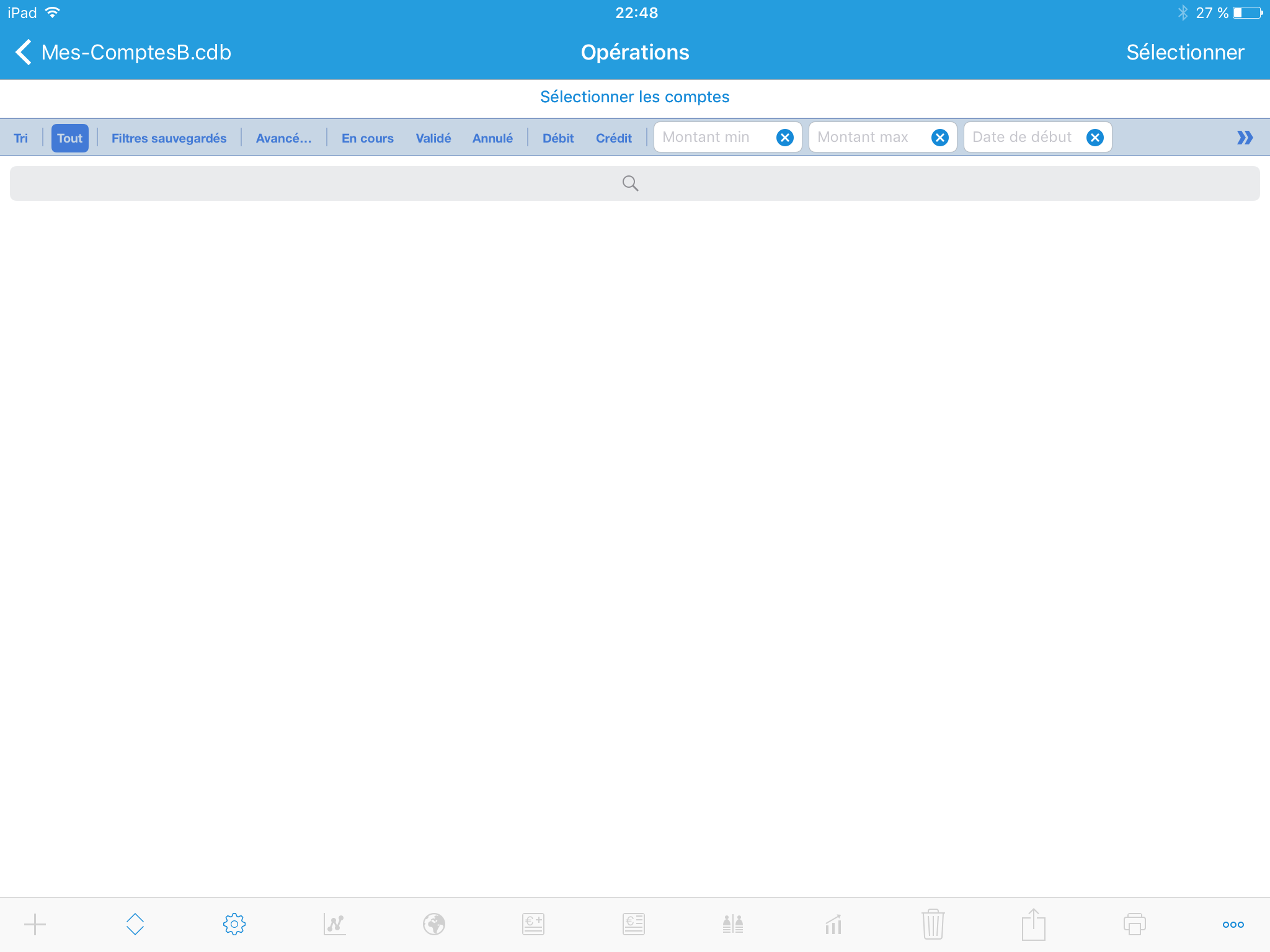Toggle the Crédit filter

click(614, 138)
